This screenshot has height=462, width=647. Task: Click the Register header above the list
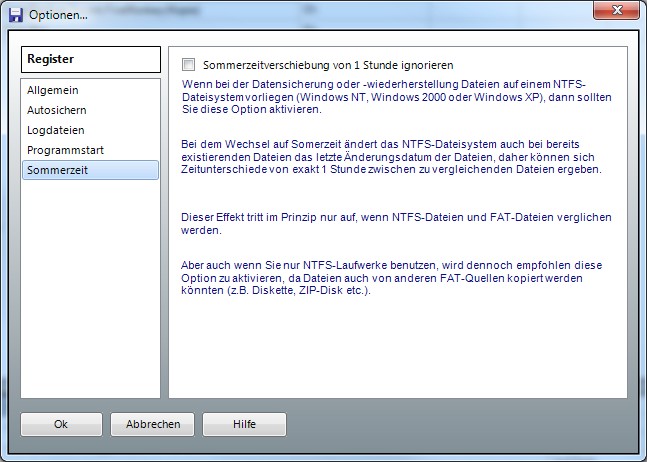coord(91,59)
